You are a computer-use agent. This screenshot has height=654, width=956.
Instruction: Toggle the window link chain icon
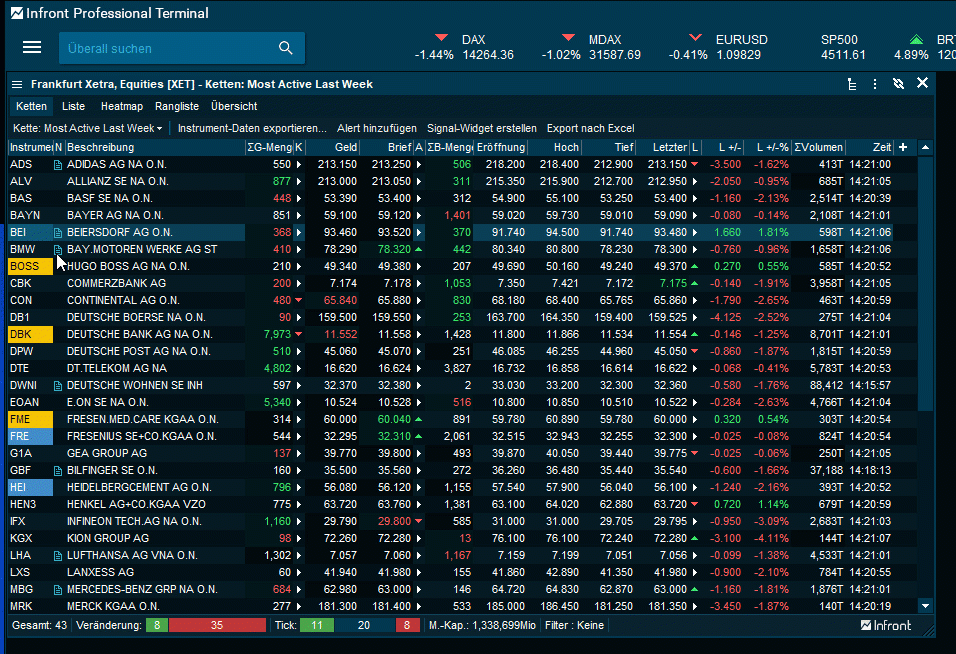pos(899,84)
